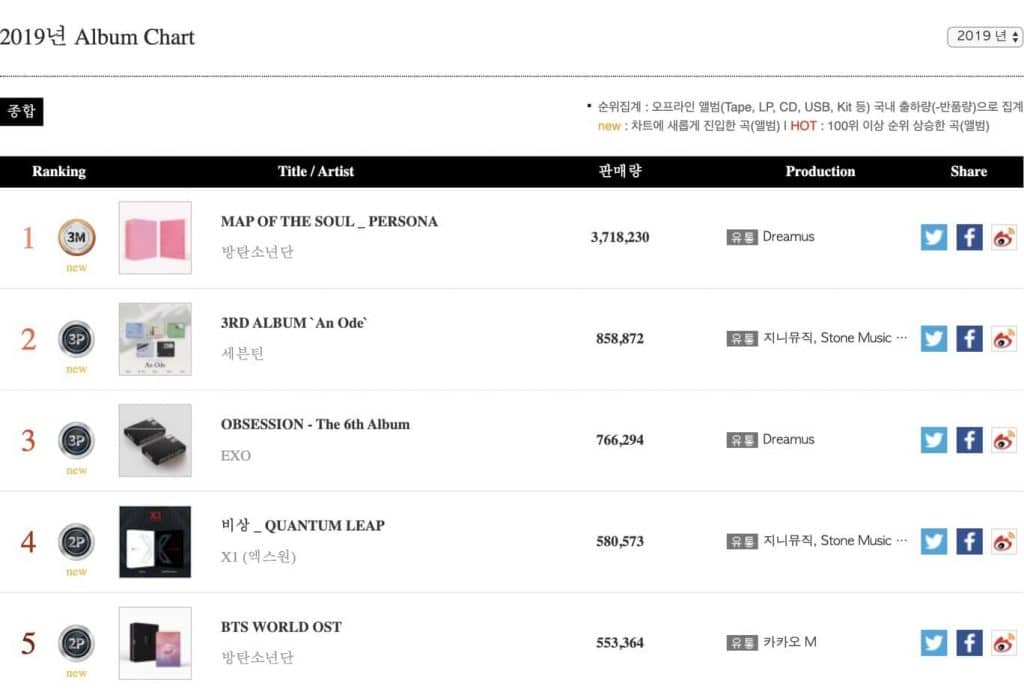Open the BTS WORLD OST title link
Screen dimensions: 1024x692
pyautogui.click(x=281, y=627)
